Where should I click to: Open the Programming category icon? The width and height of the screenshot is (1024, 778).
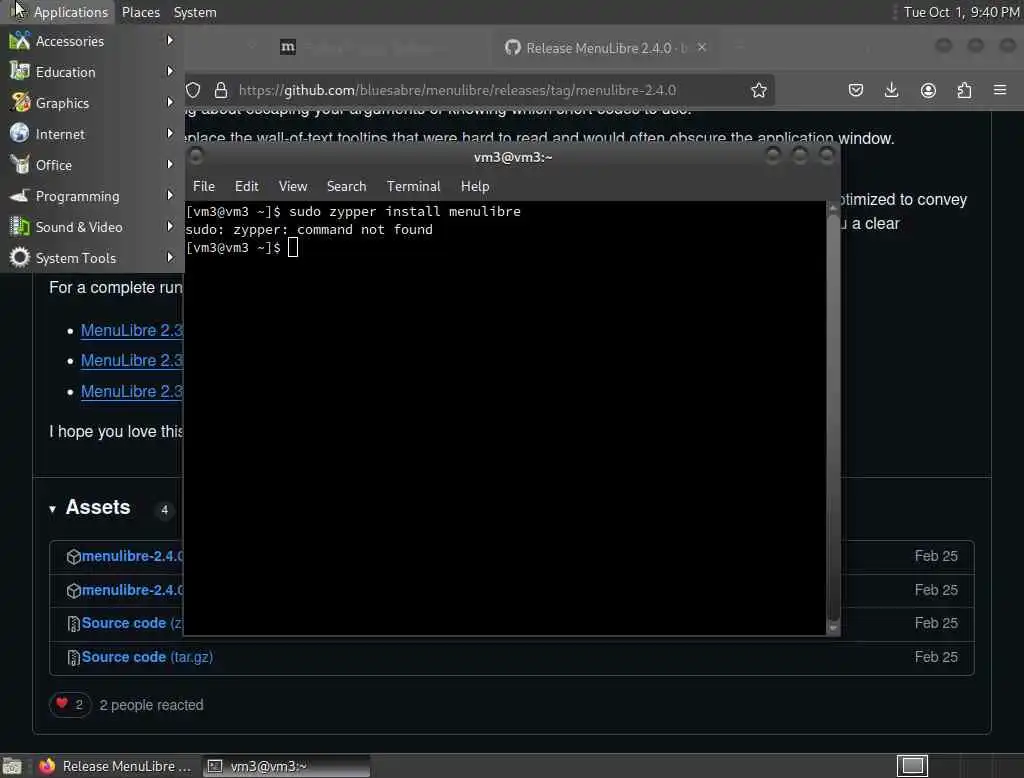coord(20,195)
